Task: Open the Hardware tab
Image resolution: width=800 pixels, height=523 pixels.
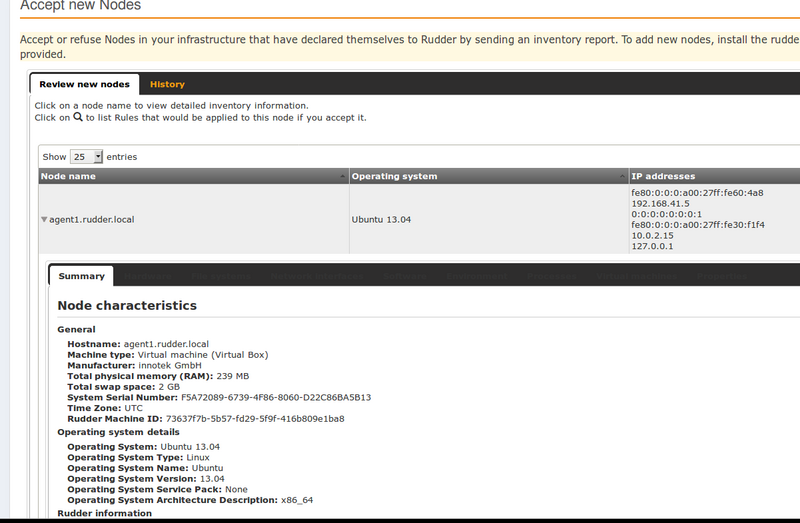Action: pos(147,276)
